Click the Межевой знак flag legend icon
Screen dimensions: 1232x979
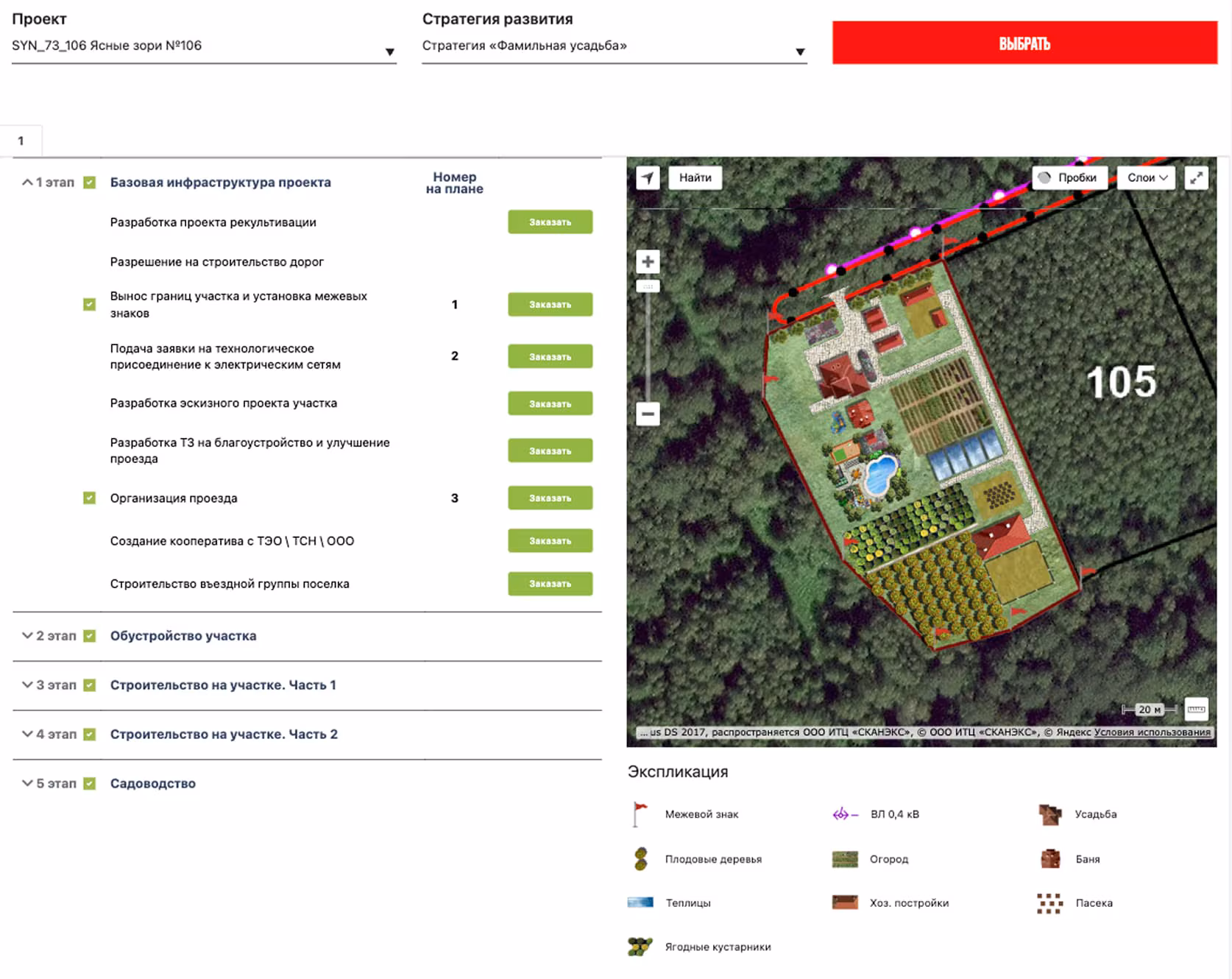640,814
